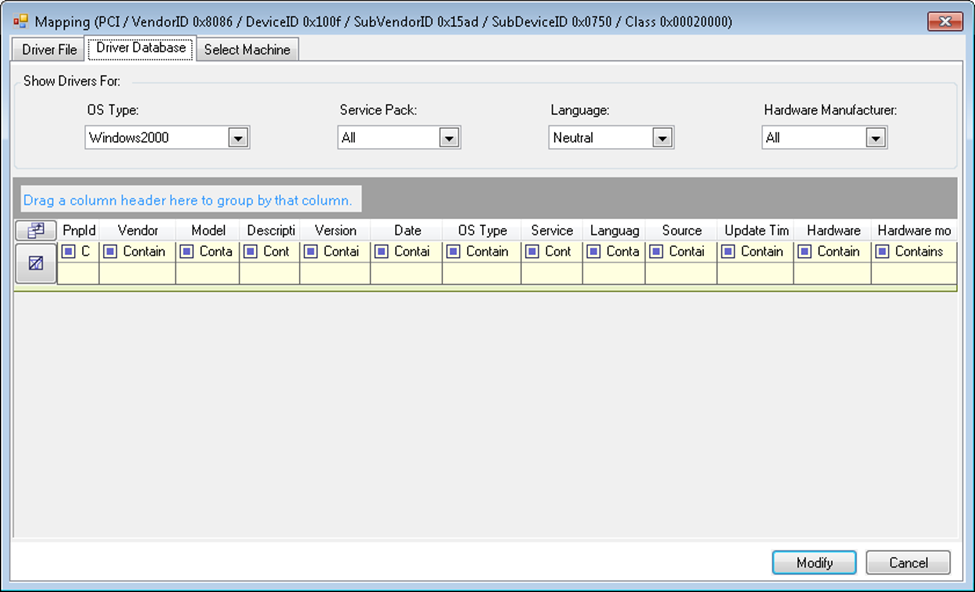Open the OS Type dropdown
The image size is (975, 592).
coord(238,138)
